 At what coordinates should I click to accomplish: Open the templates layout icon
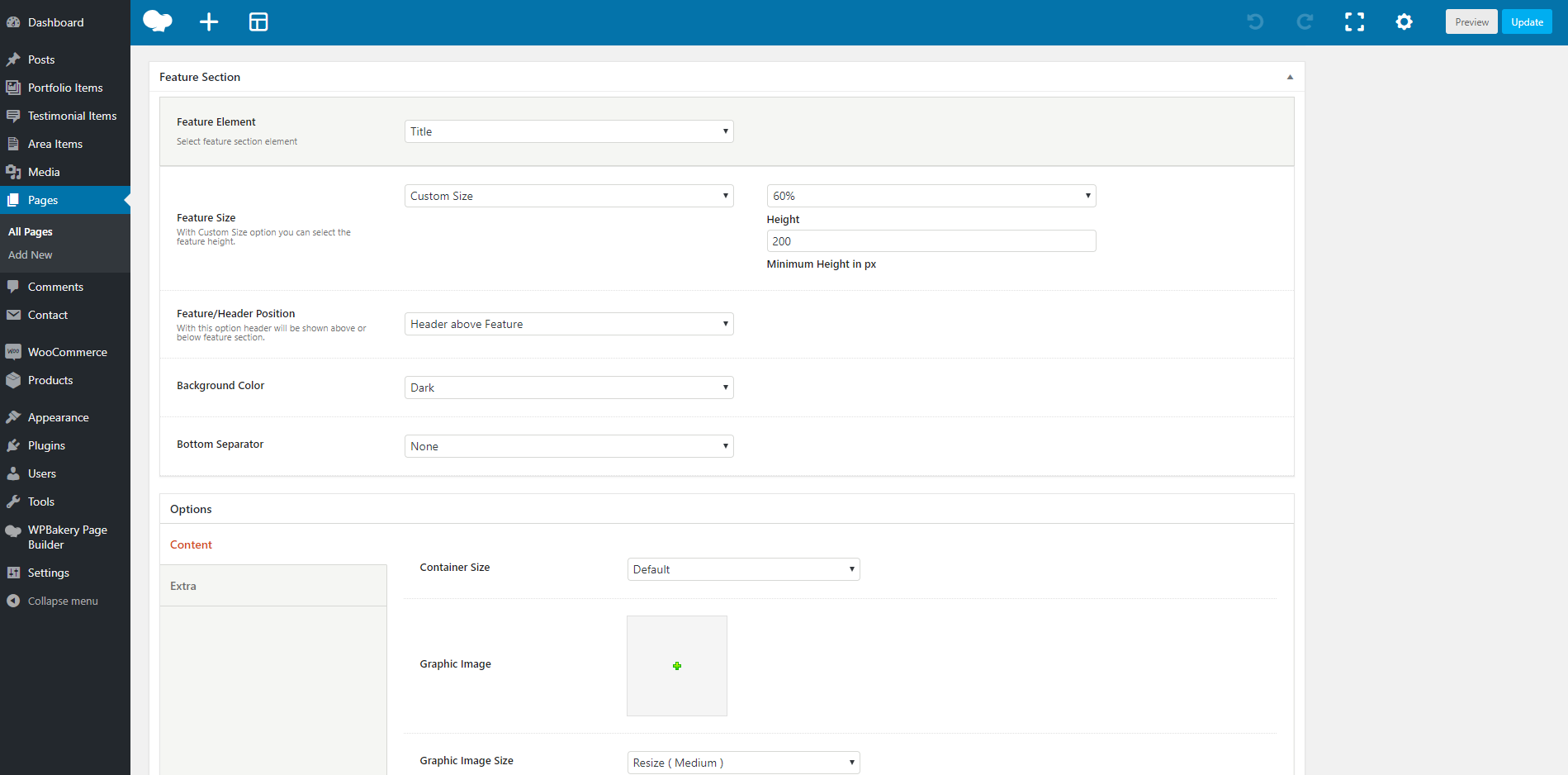[258, 21]
